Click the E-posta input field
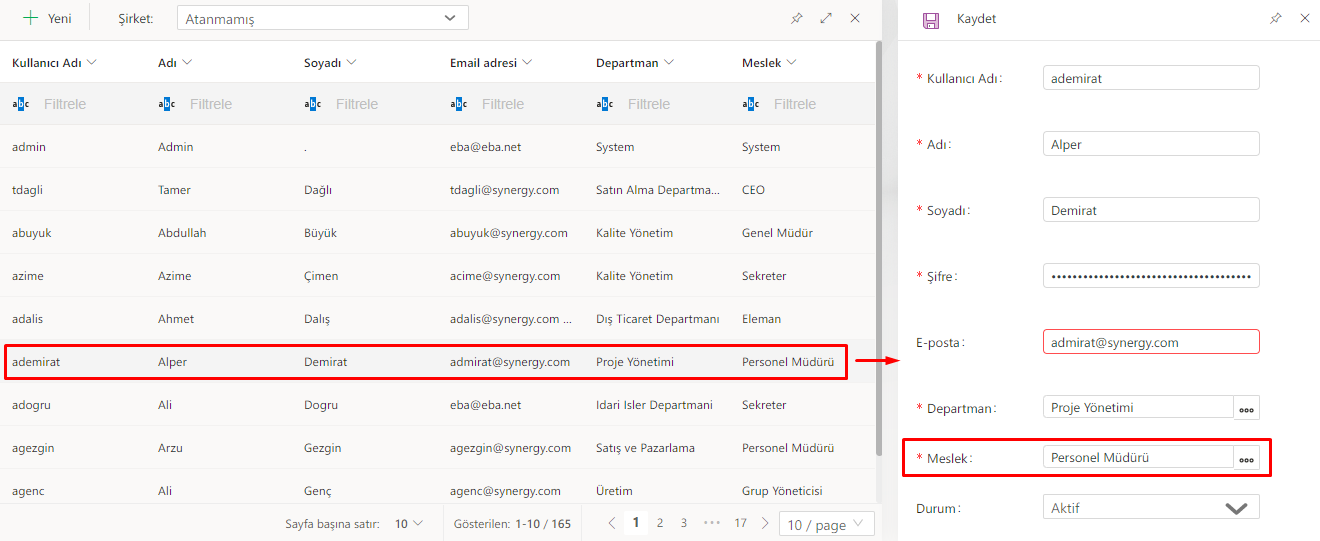 [1150, 342]
